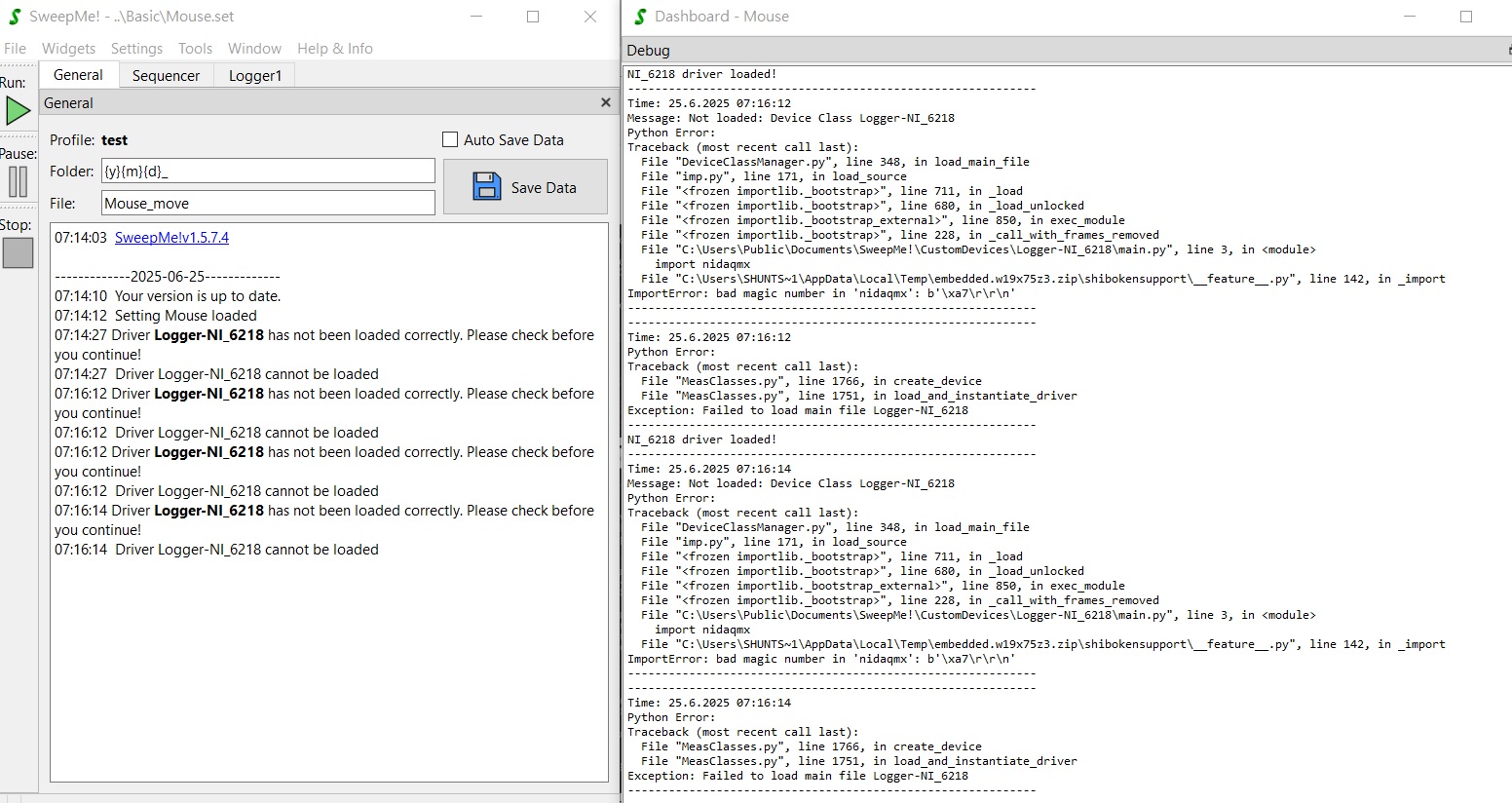Switch to the General tab
The image size is (1512, 803).
coord(78,75)
